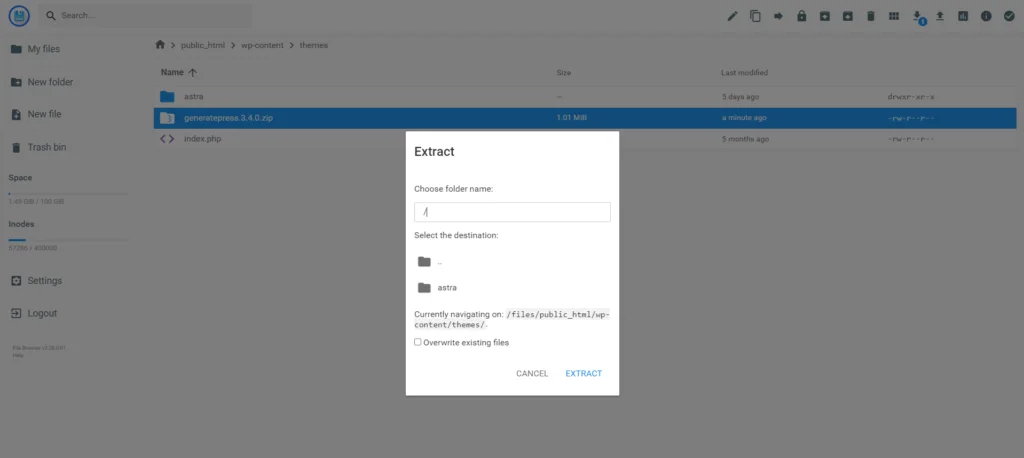Click the index.php code file icon
The width and height of the screenshot is (1024, 458).
point(167,139)
